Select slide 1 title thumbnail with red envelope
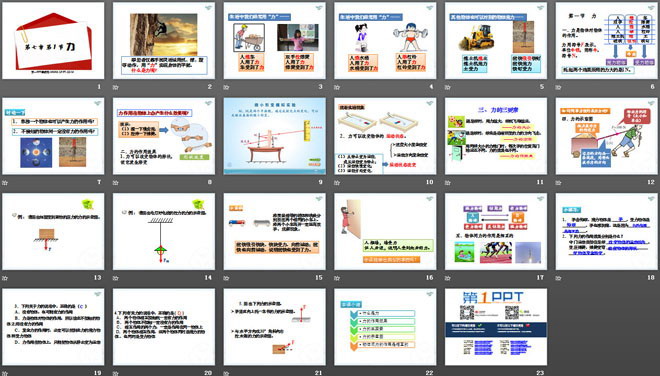Viewport: 660px width, 376px height. (x=53, y=40)
